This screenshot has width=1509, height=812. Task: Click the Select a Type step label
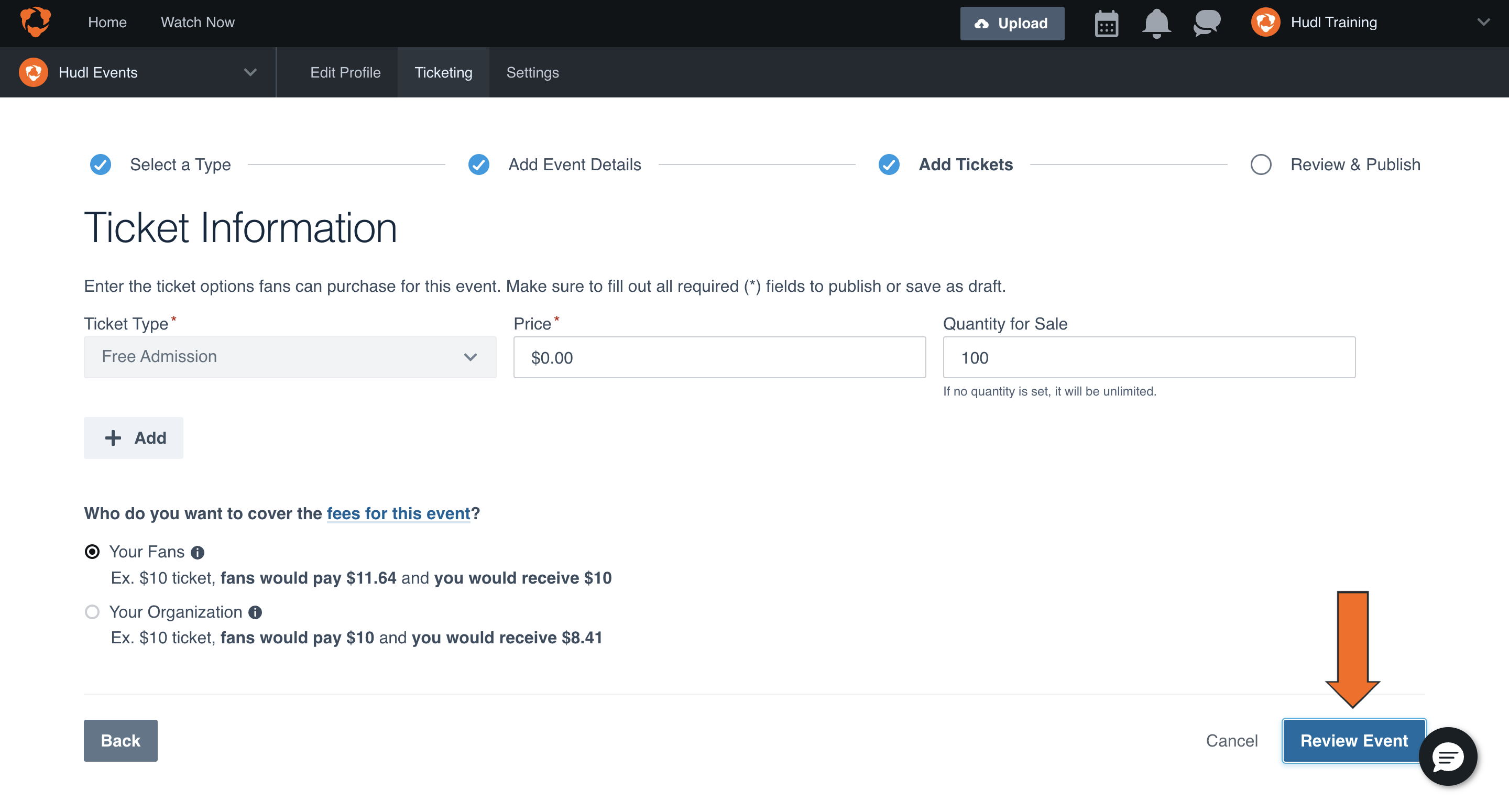[180, 164]
